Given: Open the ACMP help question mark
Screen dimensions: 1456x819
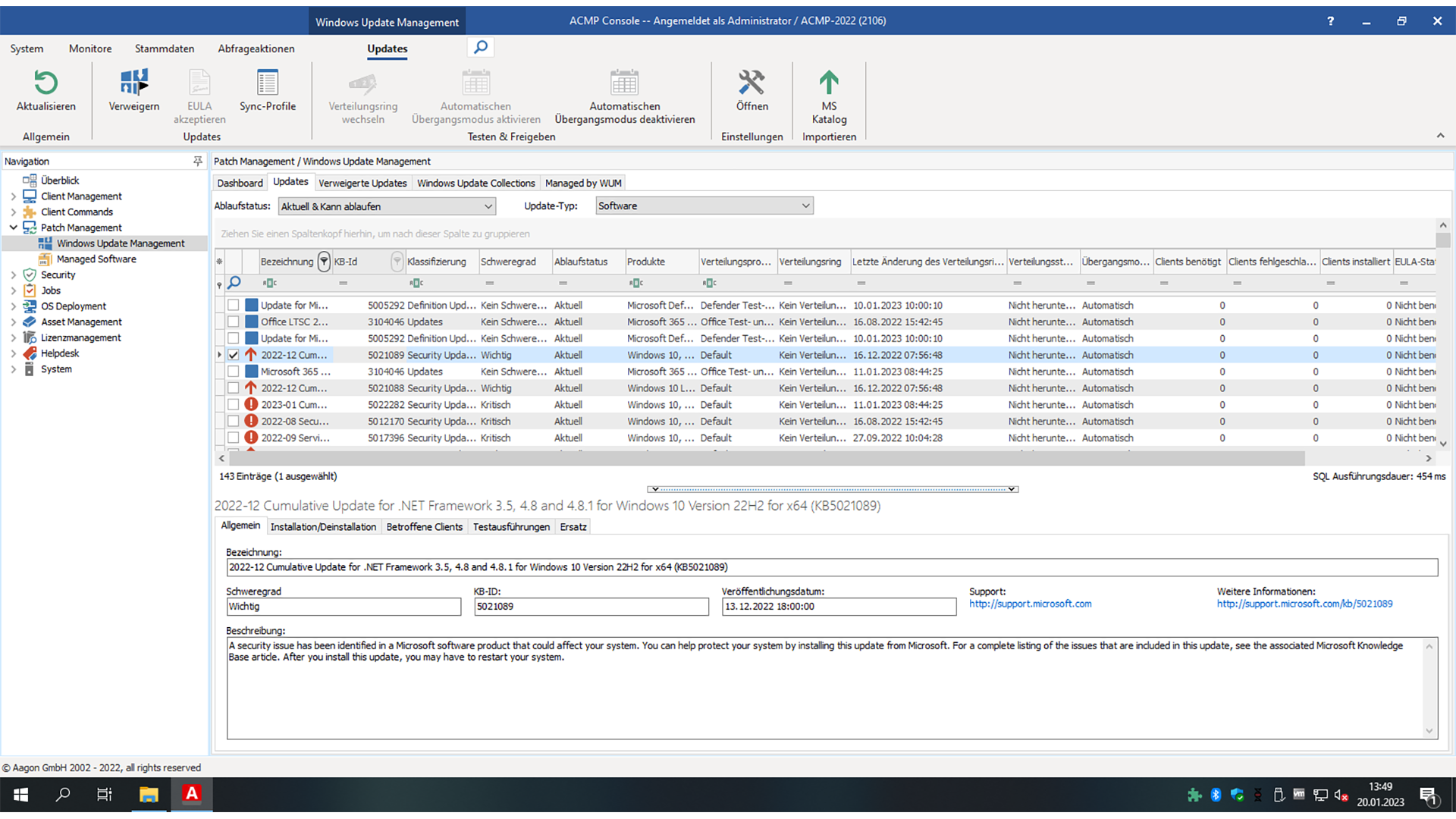Looking at the screenshot, I should click(x=1330, y=21).
